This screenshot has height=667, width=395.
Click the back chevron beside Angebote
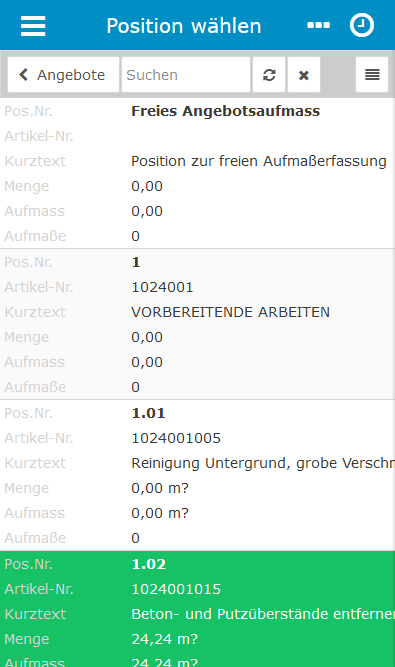(x=23, y=75)
